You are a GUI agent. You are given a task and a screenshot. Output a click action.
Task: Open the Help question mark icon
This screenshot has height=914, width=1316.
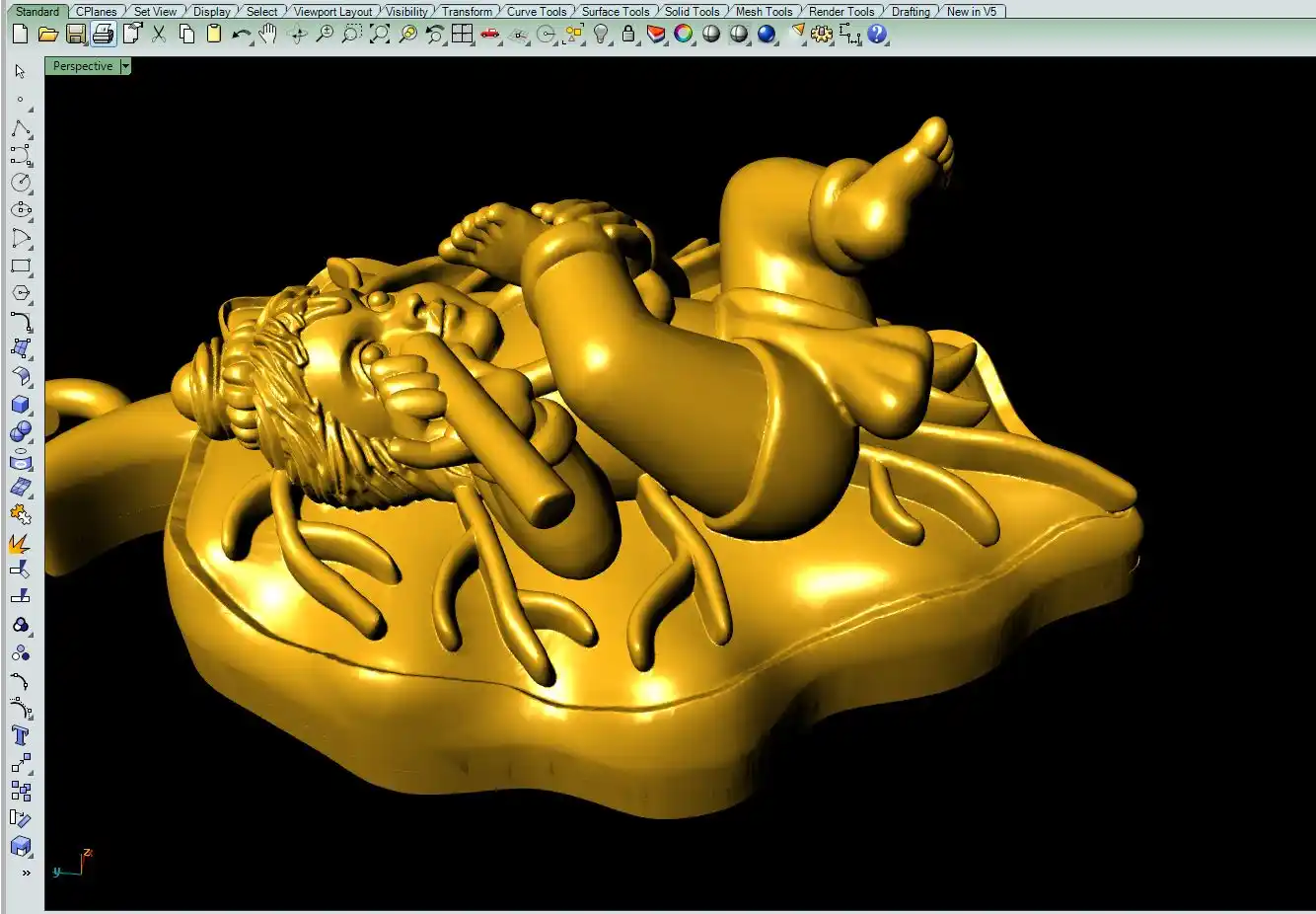click(x=877, y=35)
